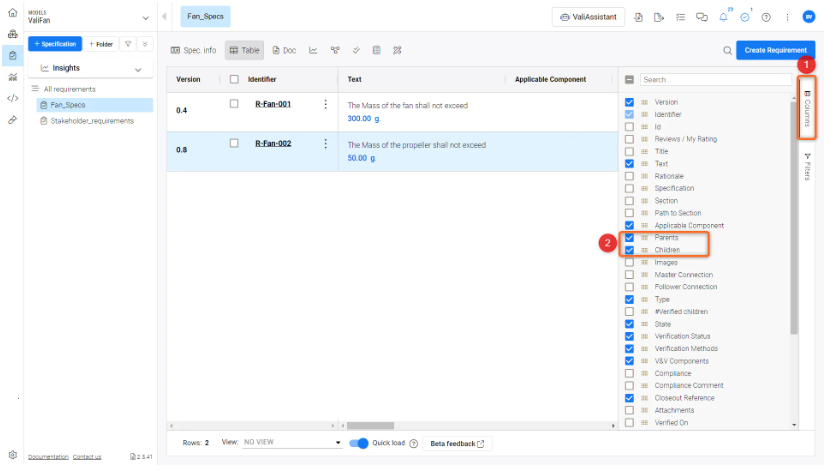
Task: Click the column Search field
Action: point(715,79)
